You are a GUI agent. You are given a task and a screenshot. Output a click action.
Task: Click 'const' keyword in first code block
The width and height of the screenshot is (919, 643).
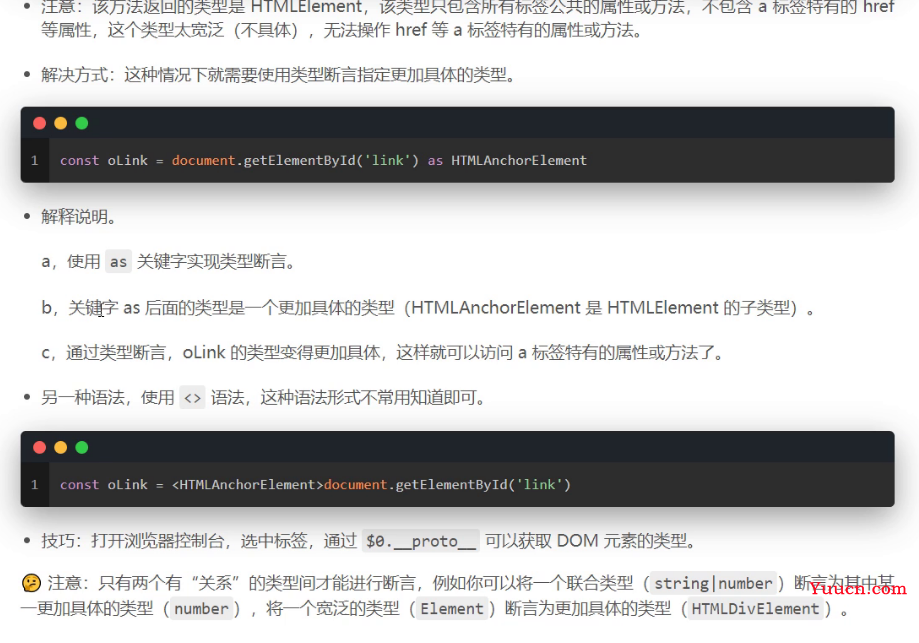point(79,161)
